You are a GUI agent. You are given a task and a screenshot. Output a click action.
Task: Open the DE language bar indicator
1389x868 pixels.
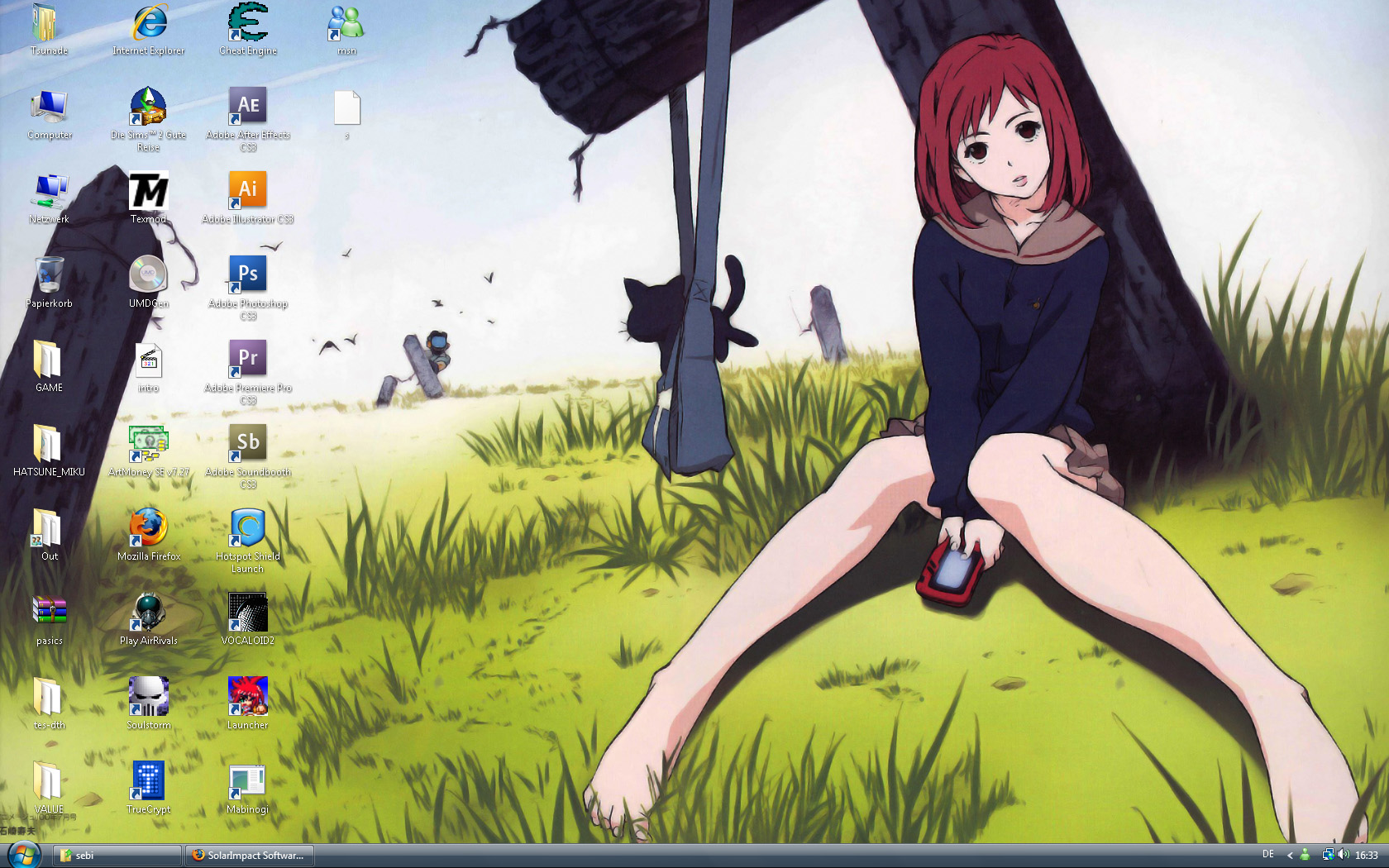[1268, 855]
